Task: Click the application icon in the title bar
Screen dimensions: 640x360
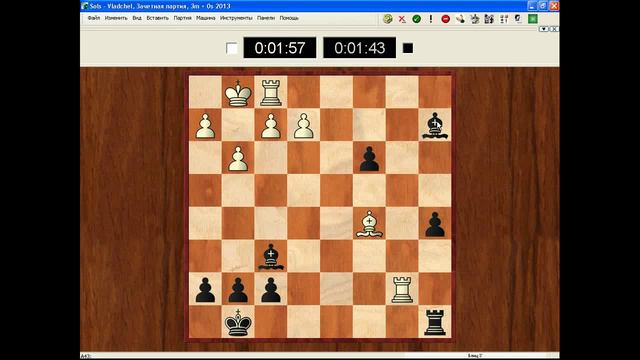Action: [85, 6]
